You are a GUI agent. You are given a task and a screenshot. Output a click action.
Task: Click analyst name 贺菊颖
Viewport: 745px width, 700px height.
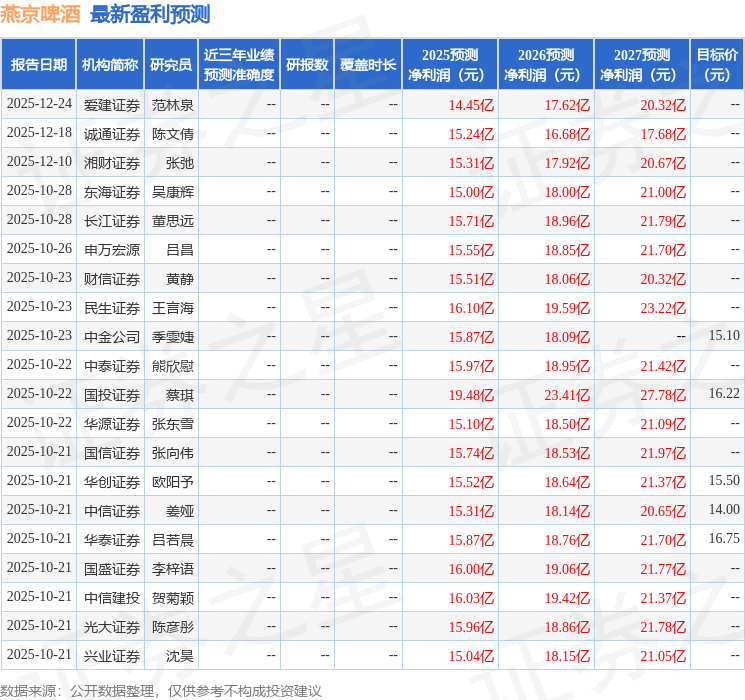point(173,597)
